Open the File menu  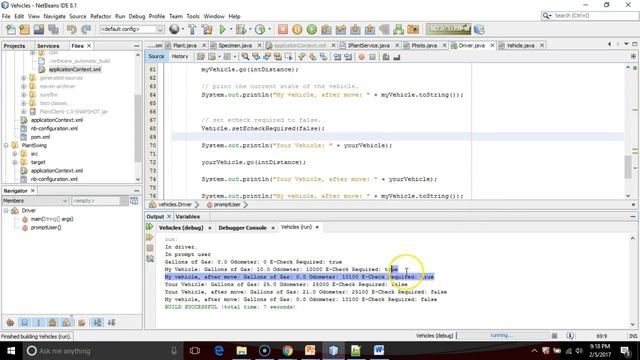click(6, 16)
